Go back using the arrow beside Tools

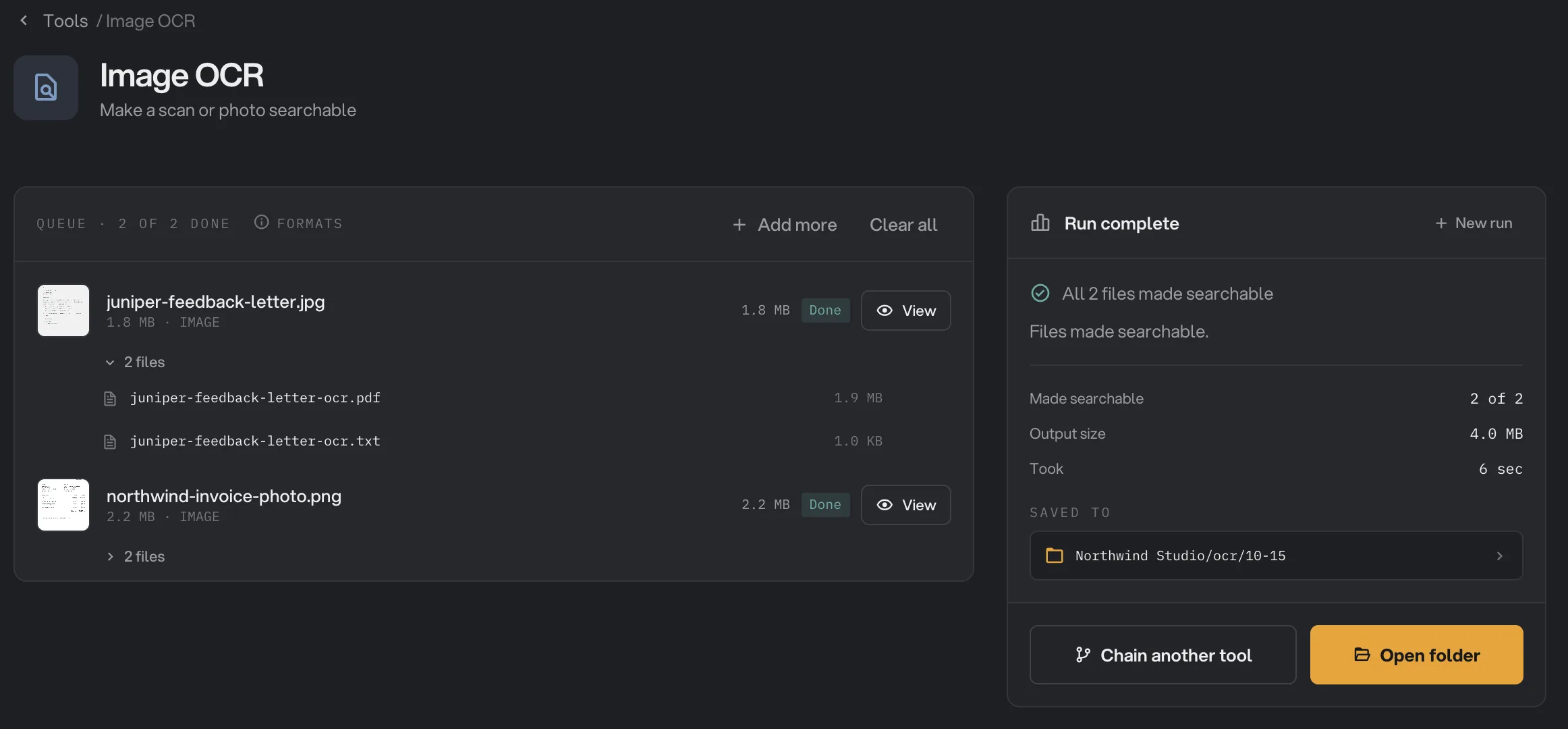[24, 20]
